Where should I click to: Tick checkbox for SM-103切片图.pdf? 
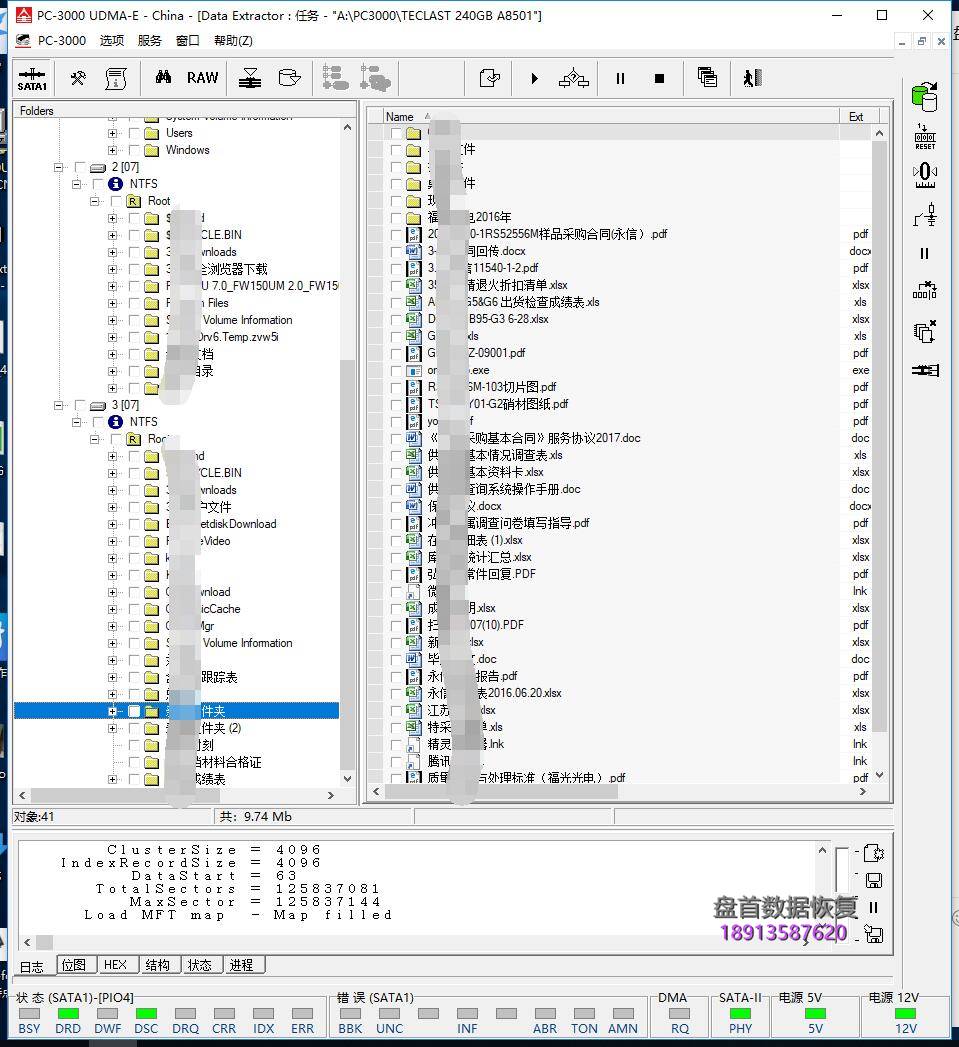[396, 387]
